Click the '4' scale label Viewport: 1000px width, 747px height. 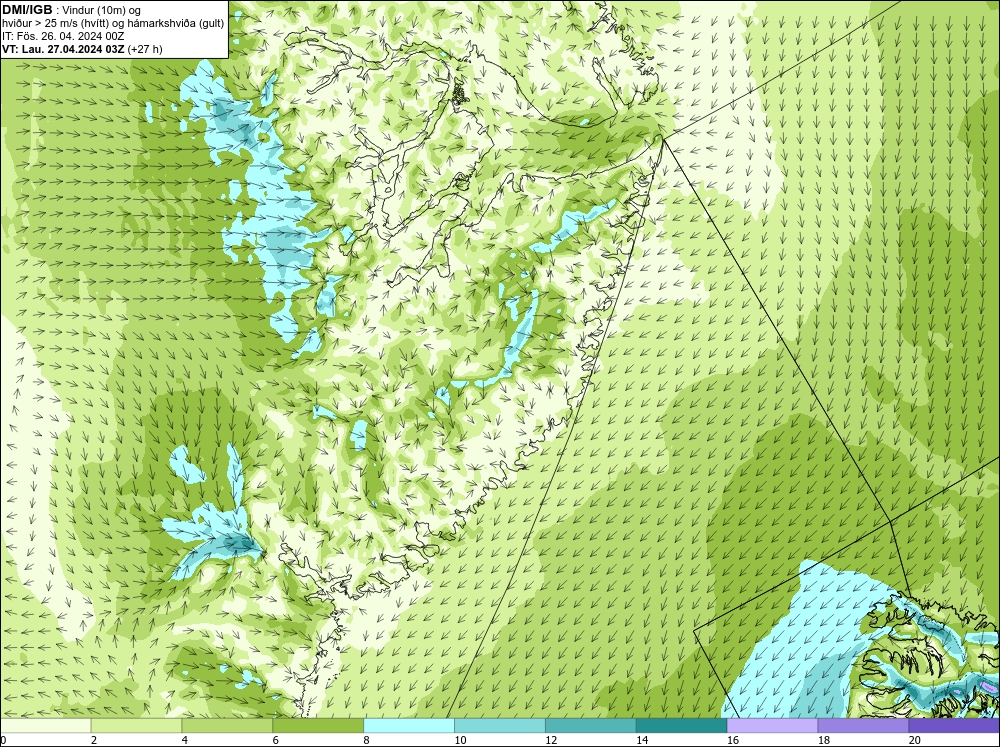coord(185,740)
